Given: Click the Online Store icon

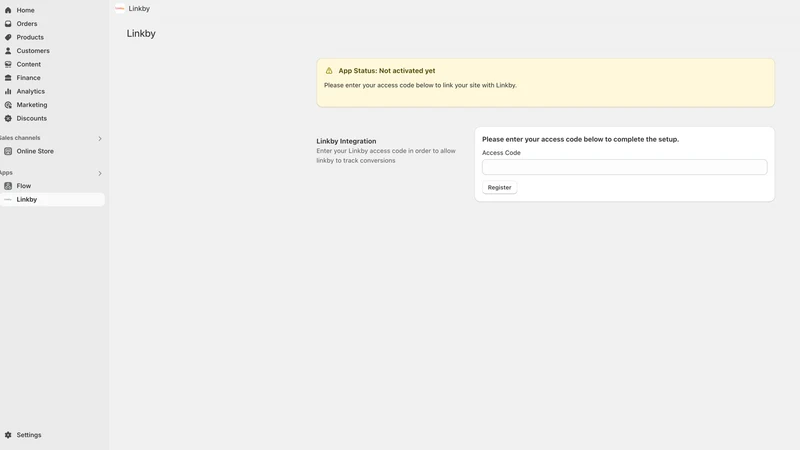Looking at the screenshot, I should [8, 151].
